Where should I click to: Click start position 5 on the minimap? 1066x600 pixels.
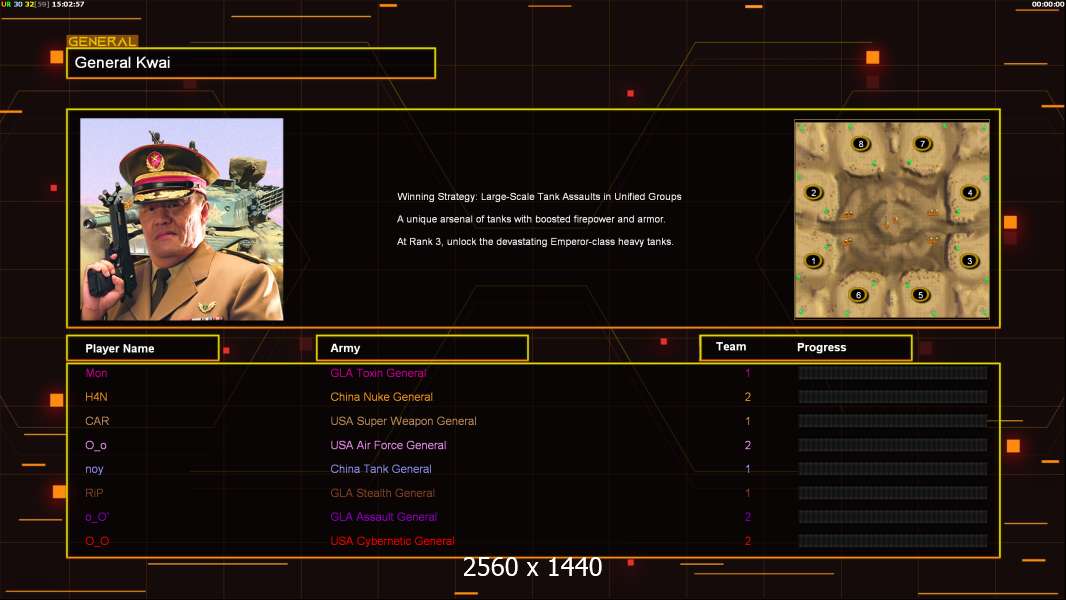921,295
